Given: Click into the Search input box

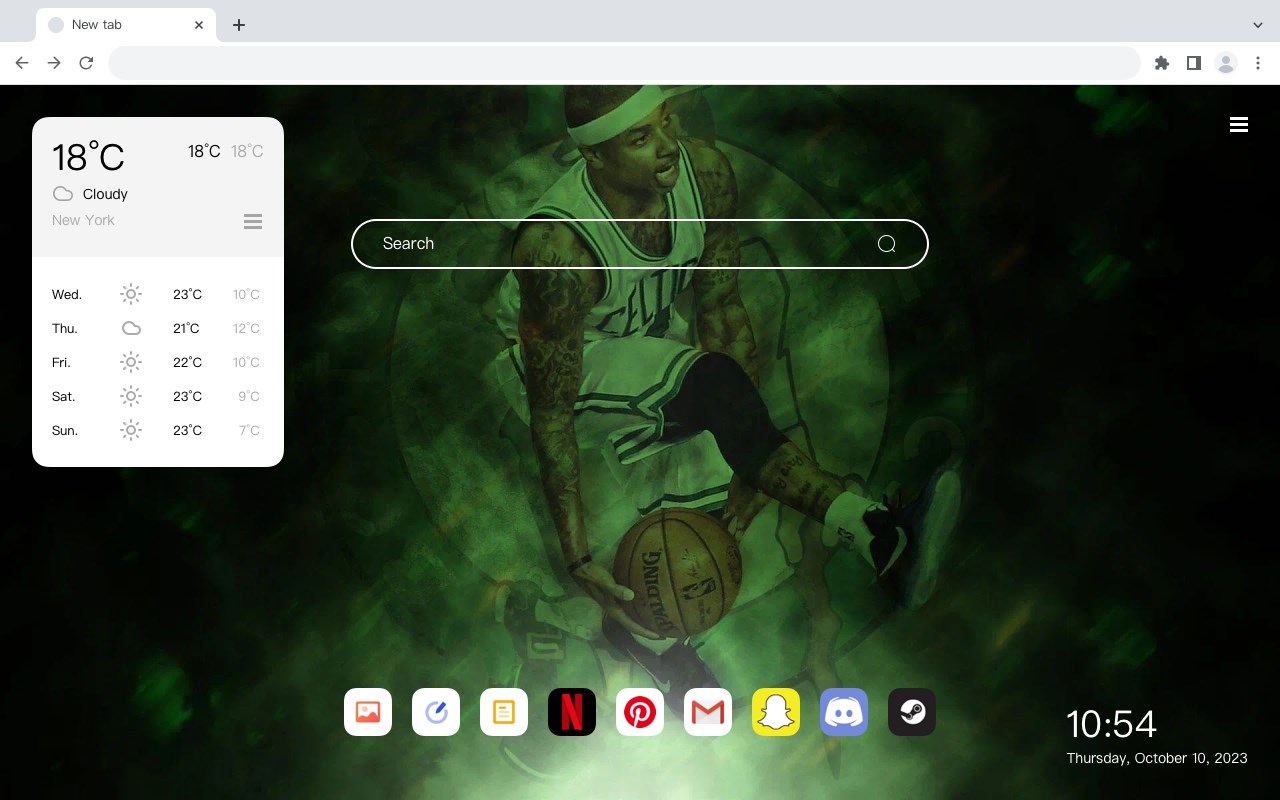Looking at the screenshot, I should tap(640, 244).
